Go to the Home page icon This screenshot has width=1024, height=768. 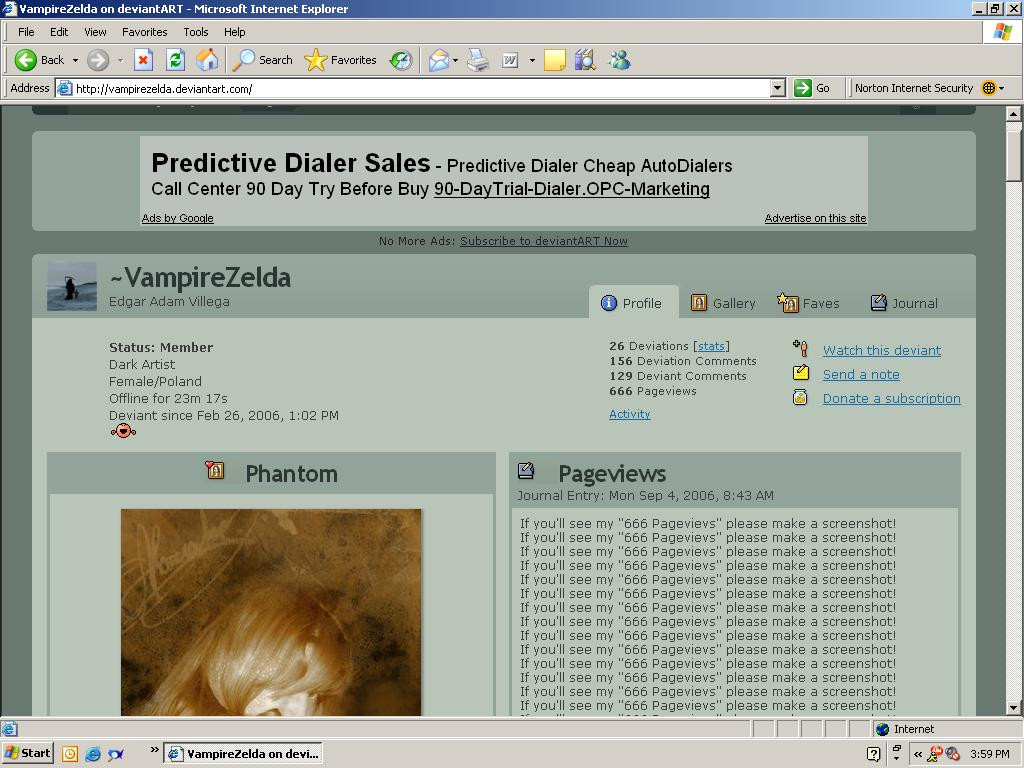click(208, 60)
